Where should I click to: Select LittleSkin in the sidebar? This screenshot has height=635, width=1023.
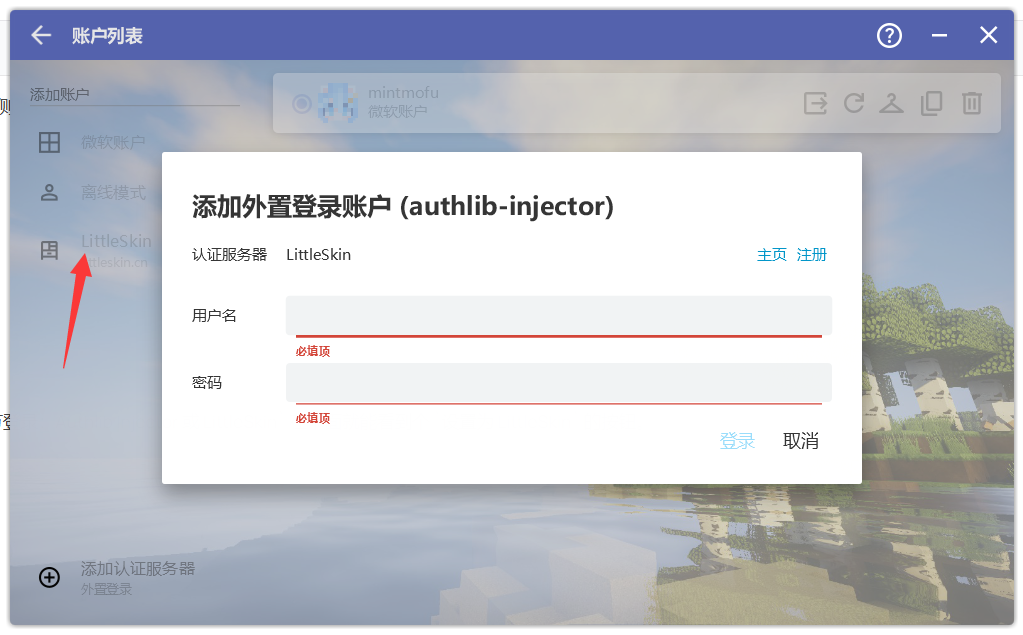(115, 241)
